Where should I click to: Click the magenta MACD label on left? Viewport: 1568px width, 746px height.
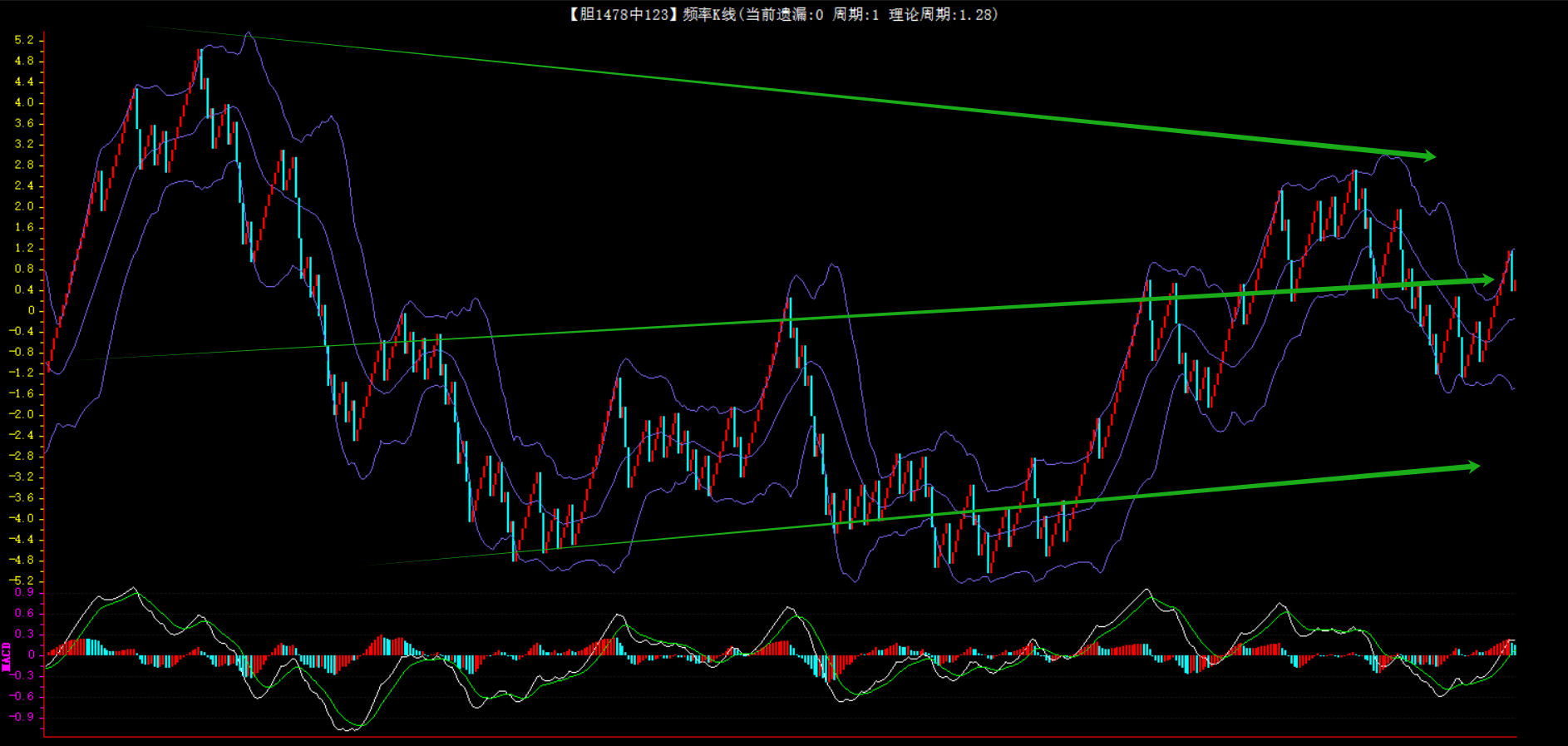(7, 655)
